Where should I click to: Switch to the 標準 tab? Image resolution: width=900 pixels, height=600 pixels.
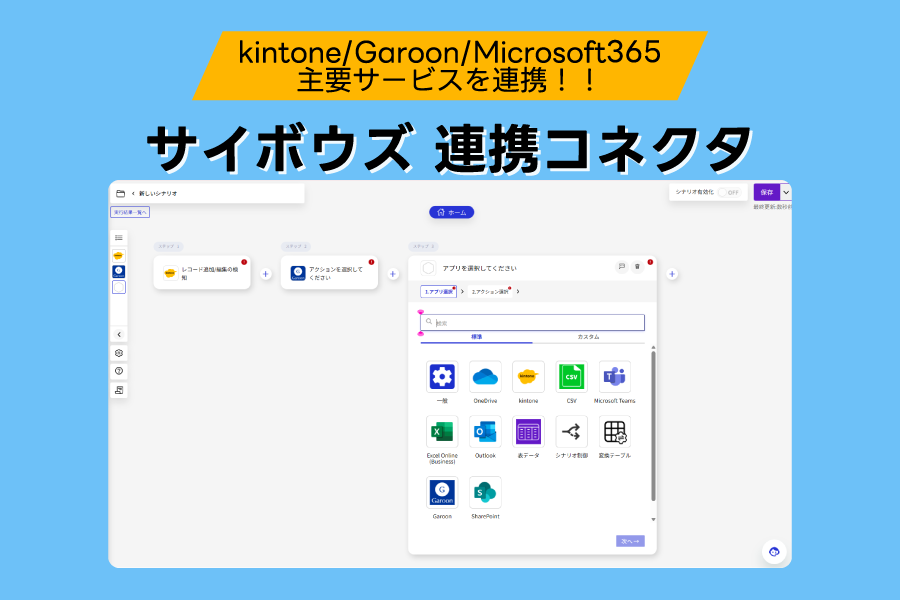pos(476,338)
